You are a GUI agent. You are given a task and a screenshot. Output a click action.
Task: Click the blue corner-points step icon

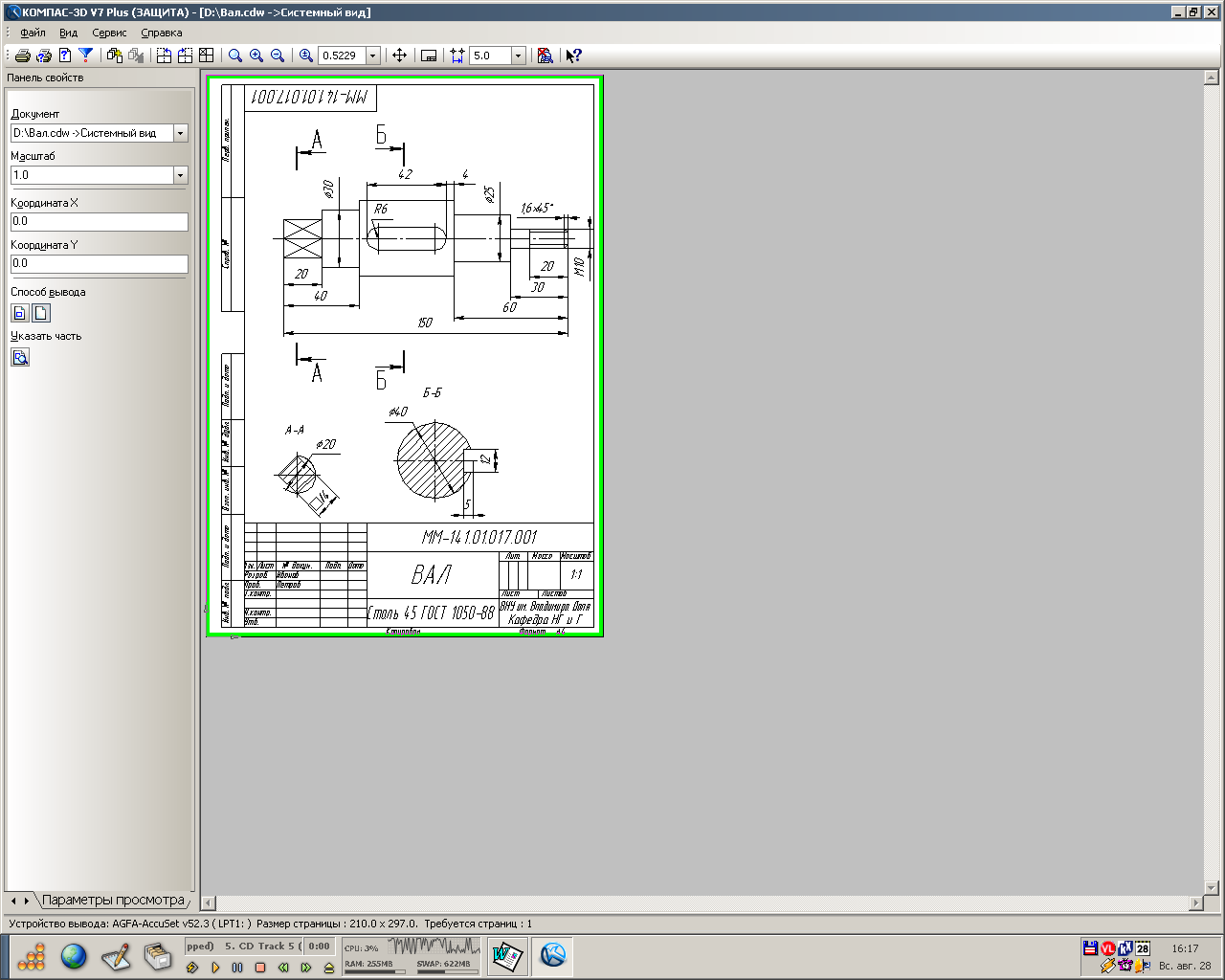[457, 56]
